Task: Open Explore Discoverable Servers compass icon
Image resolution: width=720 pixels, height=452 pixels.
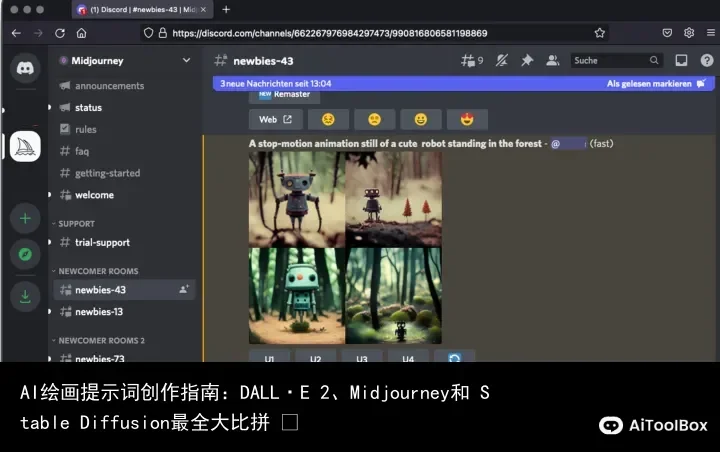Action: [x=25, y=254]
